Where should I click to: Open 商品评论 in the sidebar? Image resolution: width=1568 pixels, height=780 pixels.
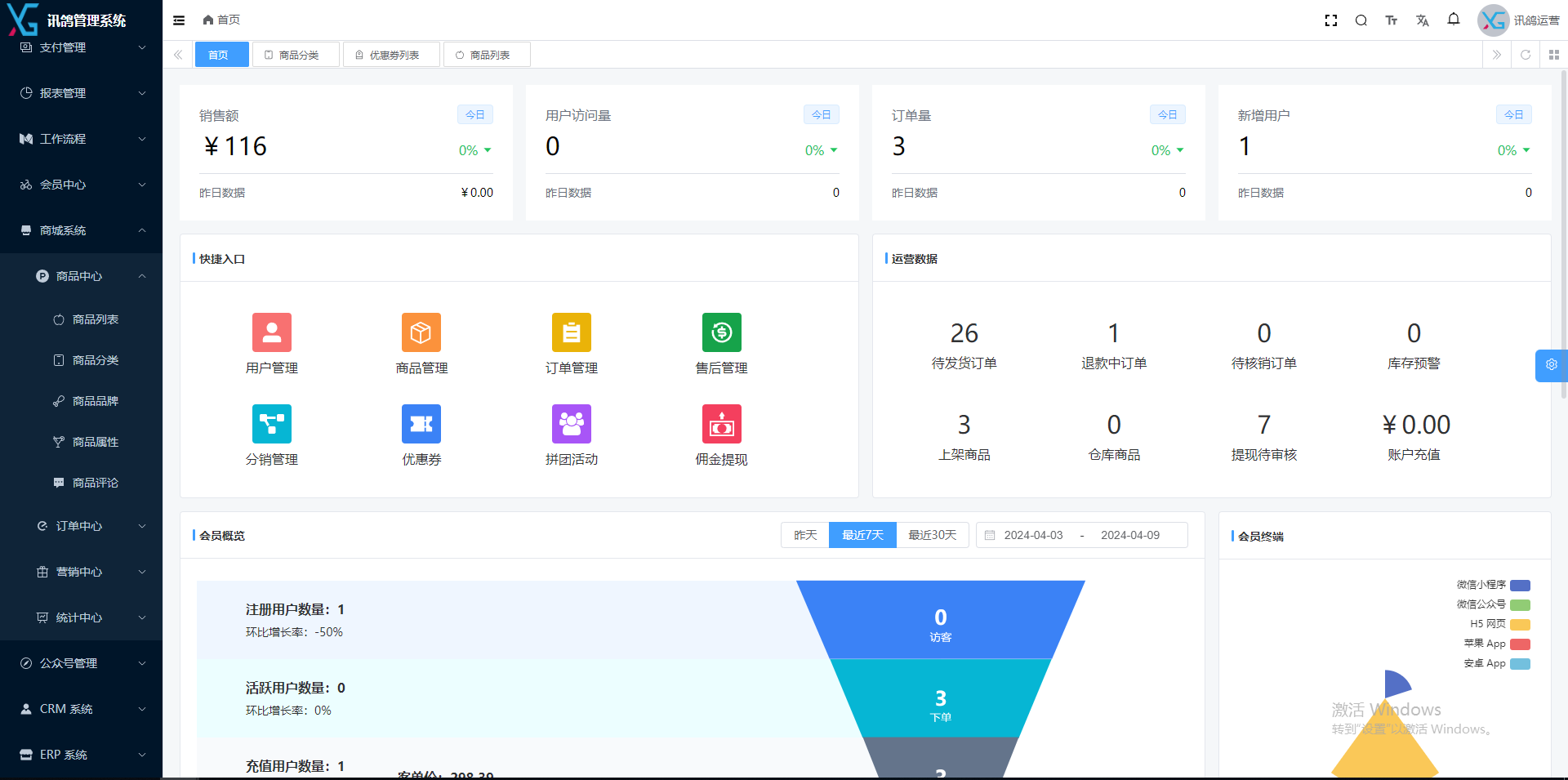click(x=82, y=483)
